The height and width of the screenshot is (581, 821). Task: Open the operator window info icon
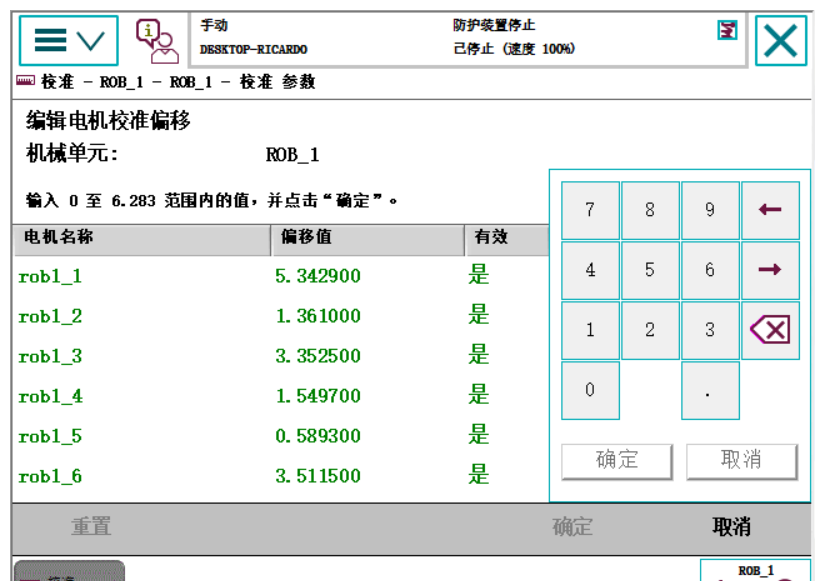tap(157, 41)
